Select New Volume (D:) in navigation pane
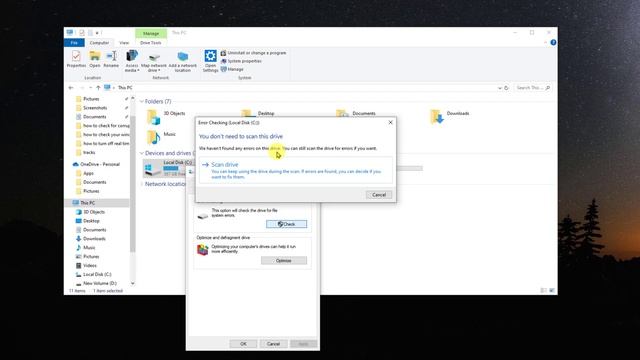The height and width of the screenshot is (360, 640). coord(100,283)
